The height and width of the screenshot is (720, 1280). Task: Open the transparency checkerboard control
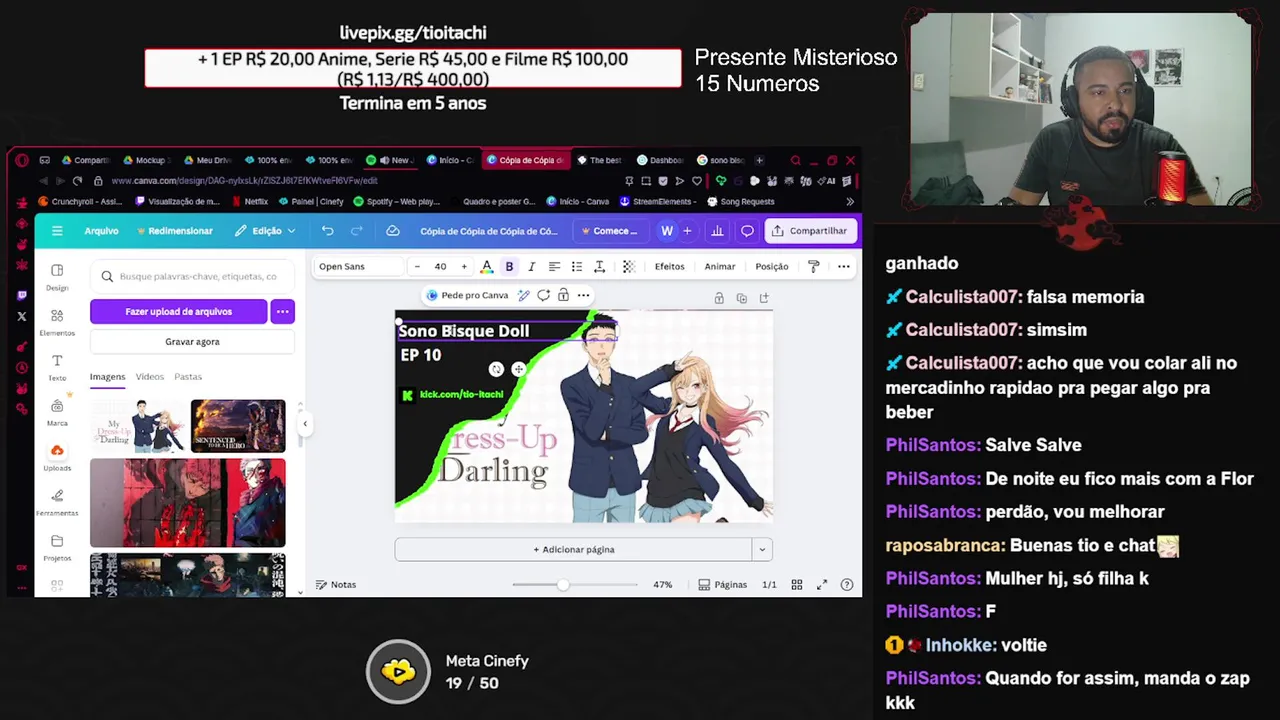coord(629,267)
